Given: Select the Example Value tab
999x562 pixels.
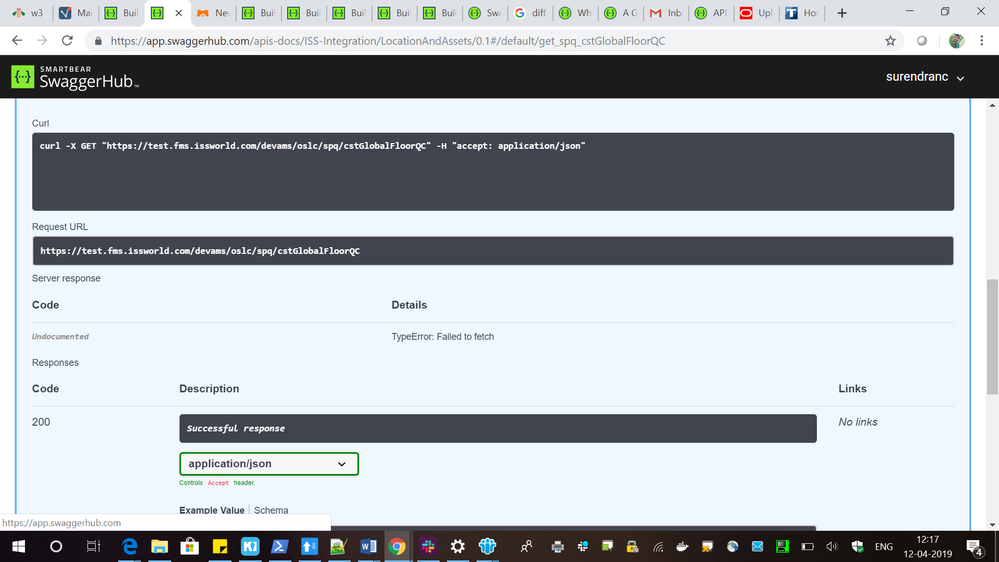Looking at the screenshot, I should [212, 510].
